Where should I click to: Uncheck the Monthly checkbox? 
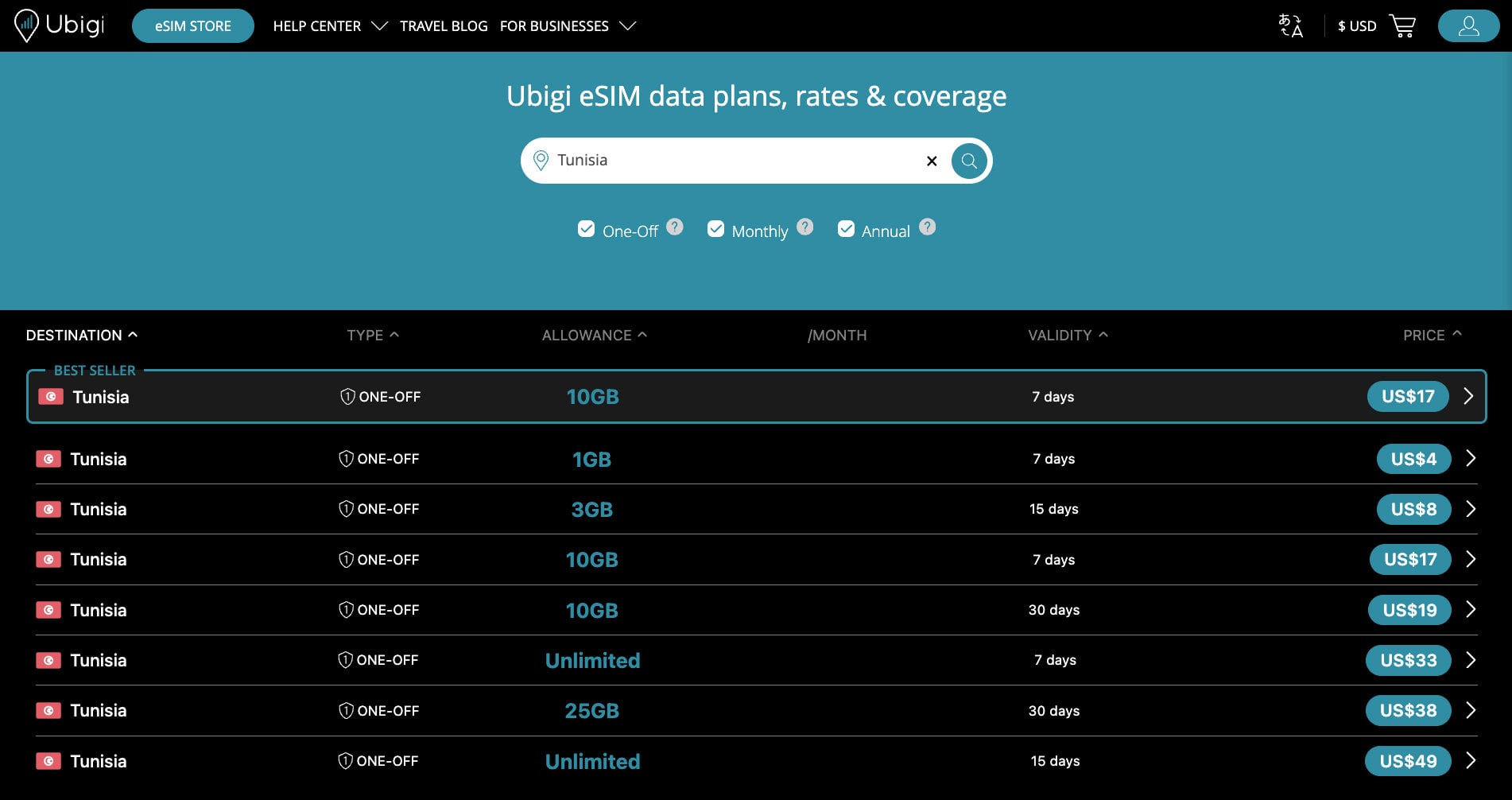click(715, 229)
